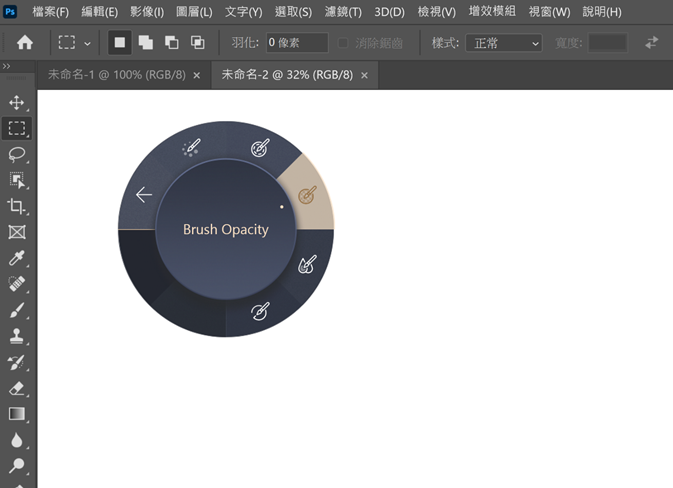The image size is (673, 488).
Task: Activate the Eraser tool
Action: click(x=17, y=388)
